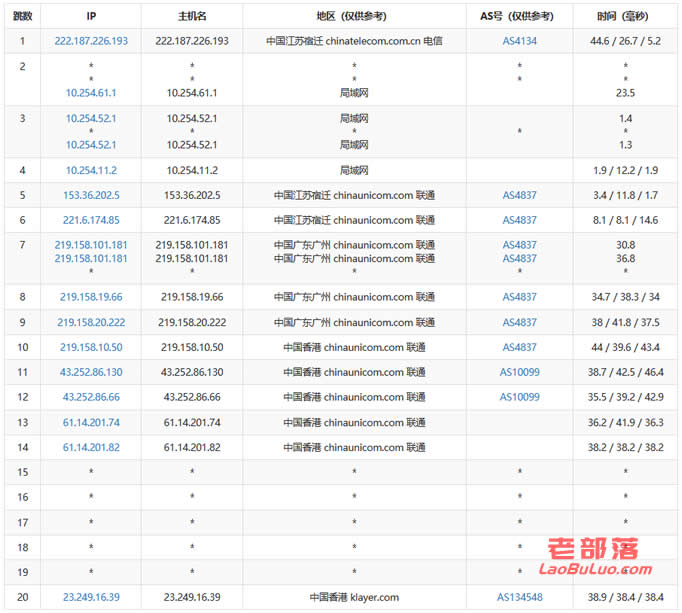This screenshot has height=613, width=682.
Task: Follow IP link 153.36.202.5
Action: tap(91, 195)
